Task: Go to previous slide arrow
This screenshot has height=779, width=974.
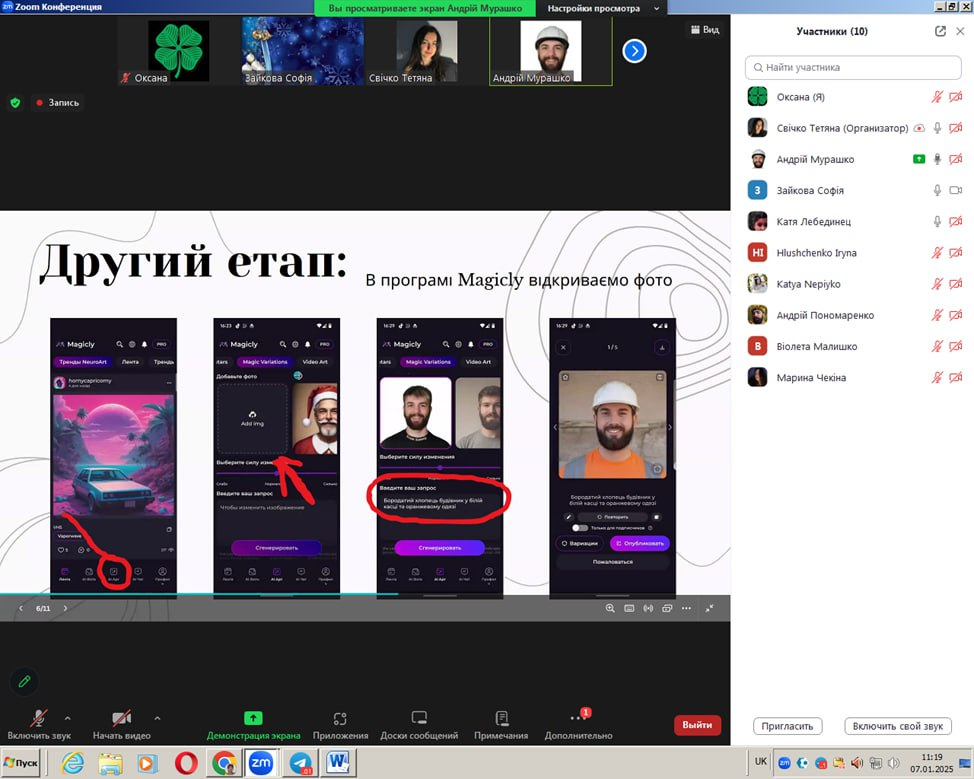Action: (x=21, y=608)
